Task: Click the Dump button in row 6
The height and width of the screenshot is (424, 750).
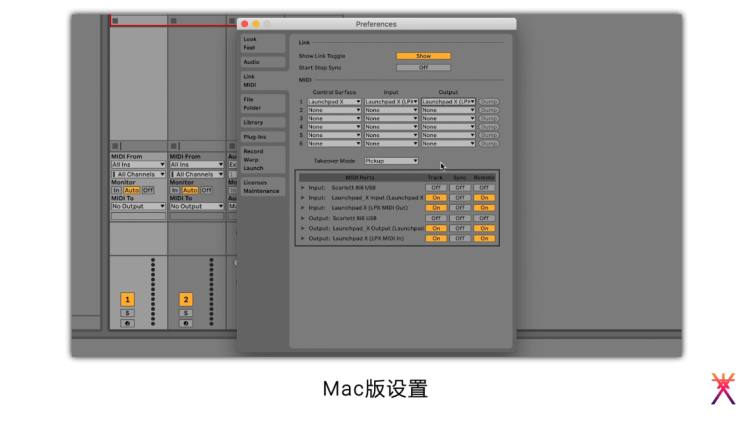Action: tap(489, 144)
